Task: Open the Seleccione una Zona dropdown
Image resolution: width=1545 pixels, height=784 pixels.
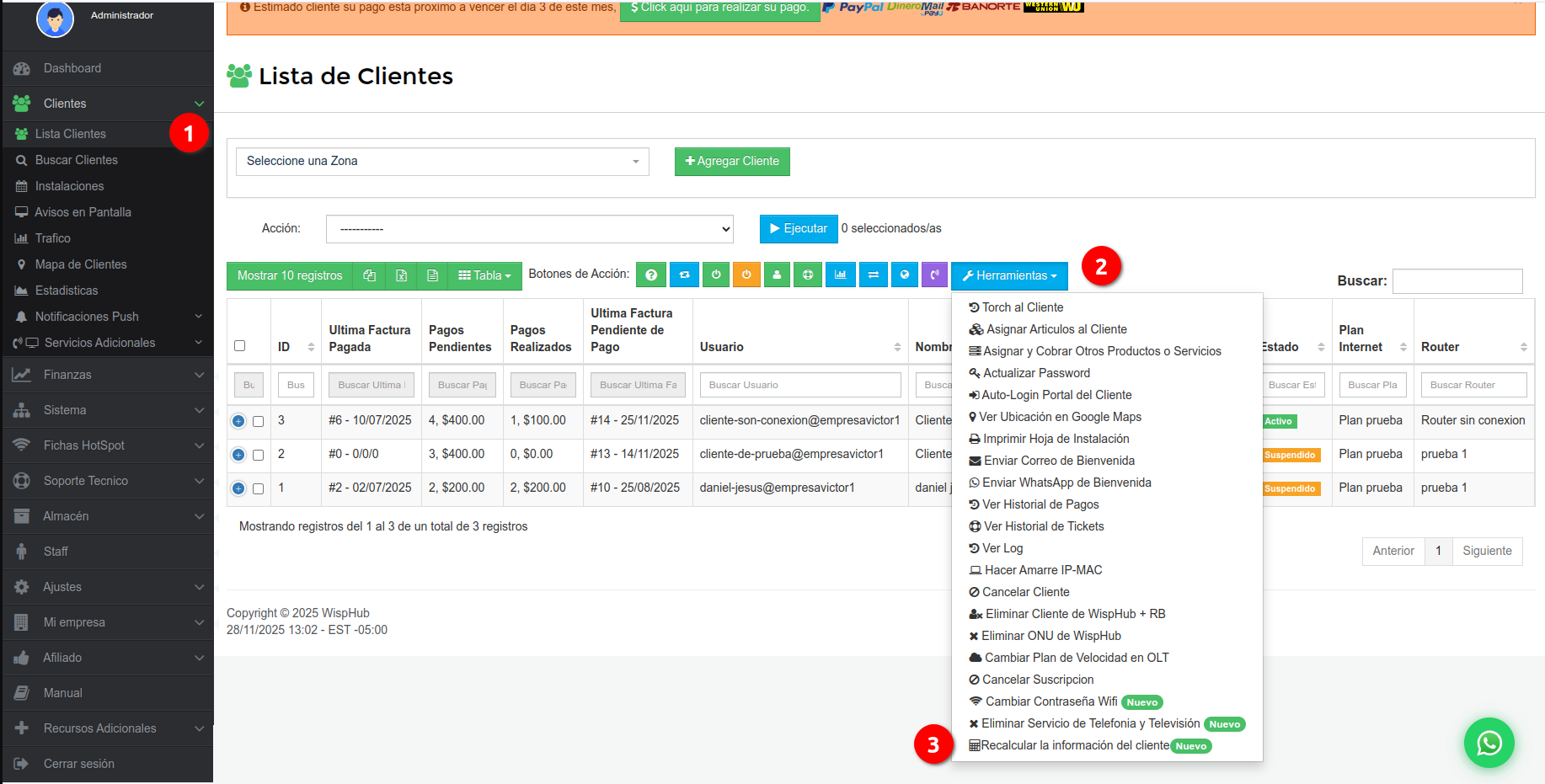Action: coord(442,162)
